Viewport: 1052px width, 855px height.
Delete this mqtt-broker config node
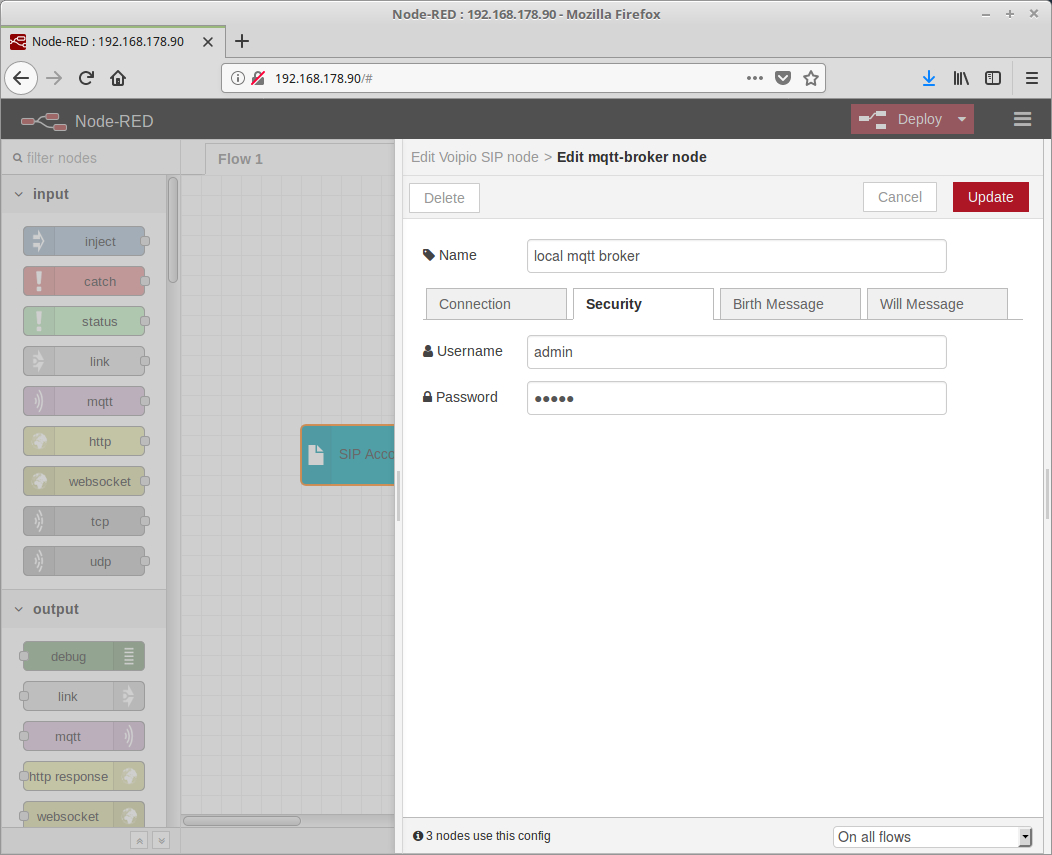[x=444, y=198]
